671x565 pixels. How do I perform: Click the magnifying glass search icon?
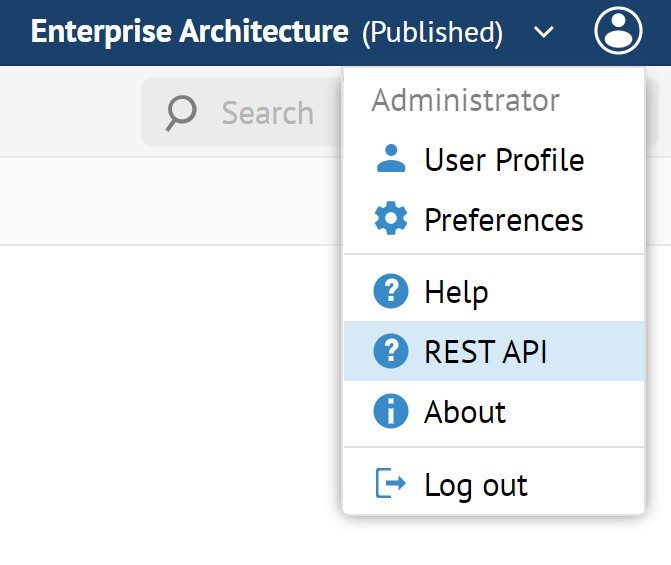click(181, 112)
